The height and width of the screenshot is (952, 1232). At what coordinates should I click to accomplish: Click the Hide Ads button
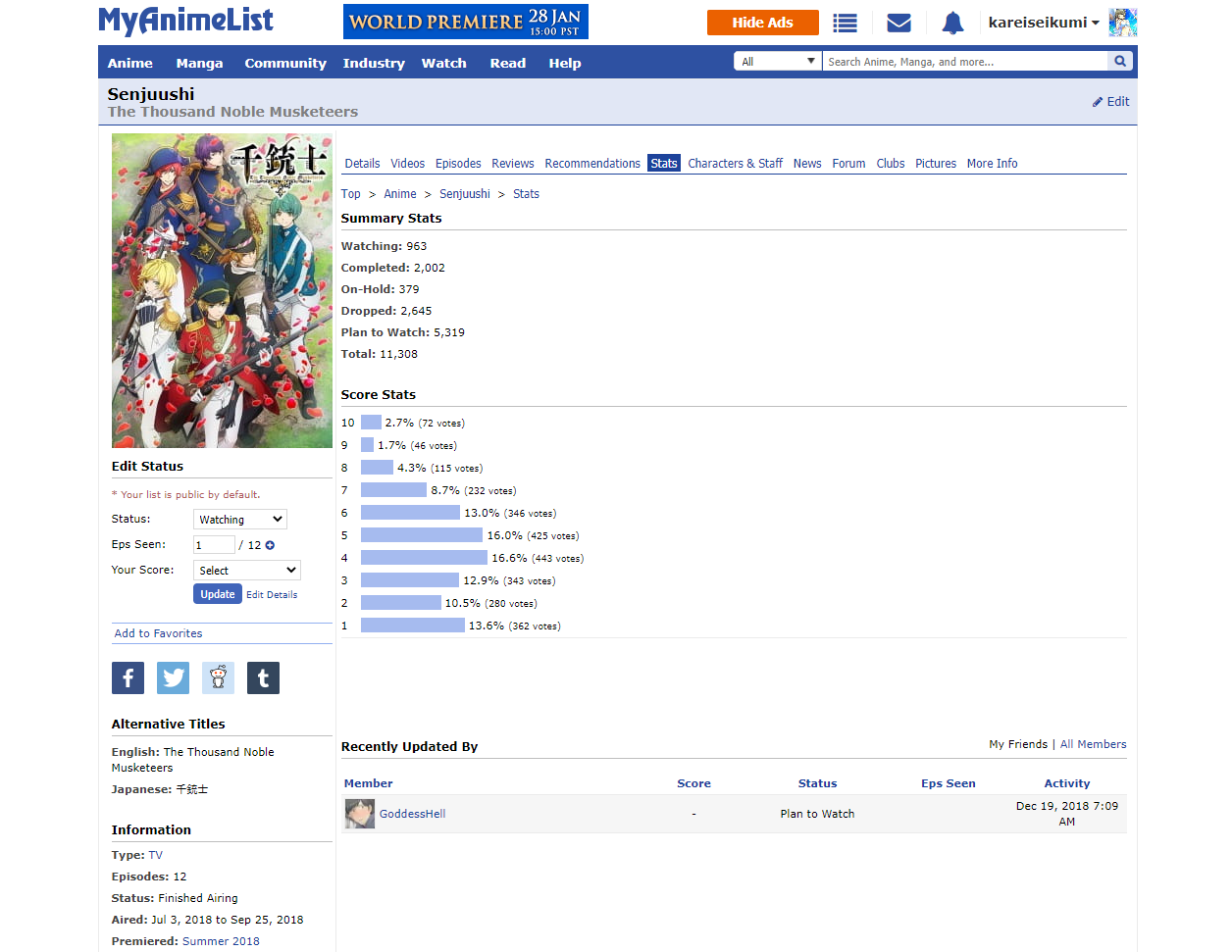click(x=763, y=23)
